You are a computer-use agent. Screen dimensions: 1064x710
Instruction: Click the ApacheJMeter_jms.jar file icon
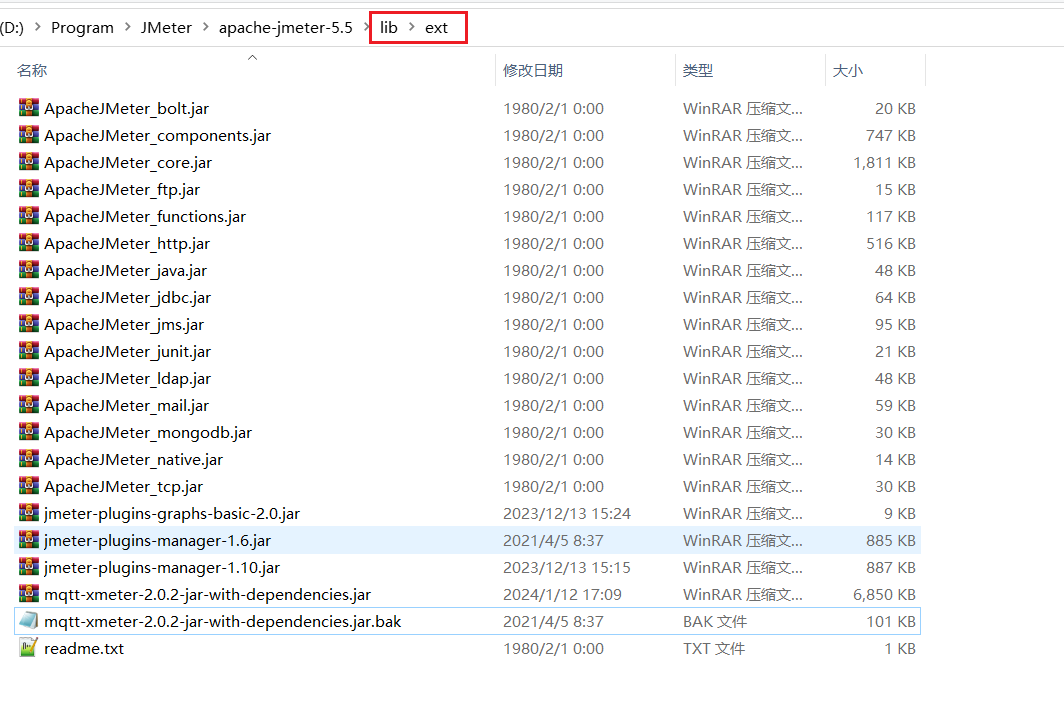[x=28, y=324]
